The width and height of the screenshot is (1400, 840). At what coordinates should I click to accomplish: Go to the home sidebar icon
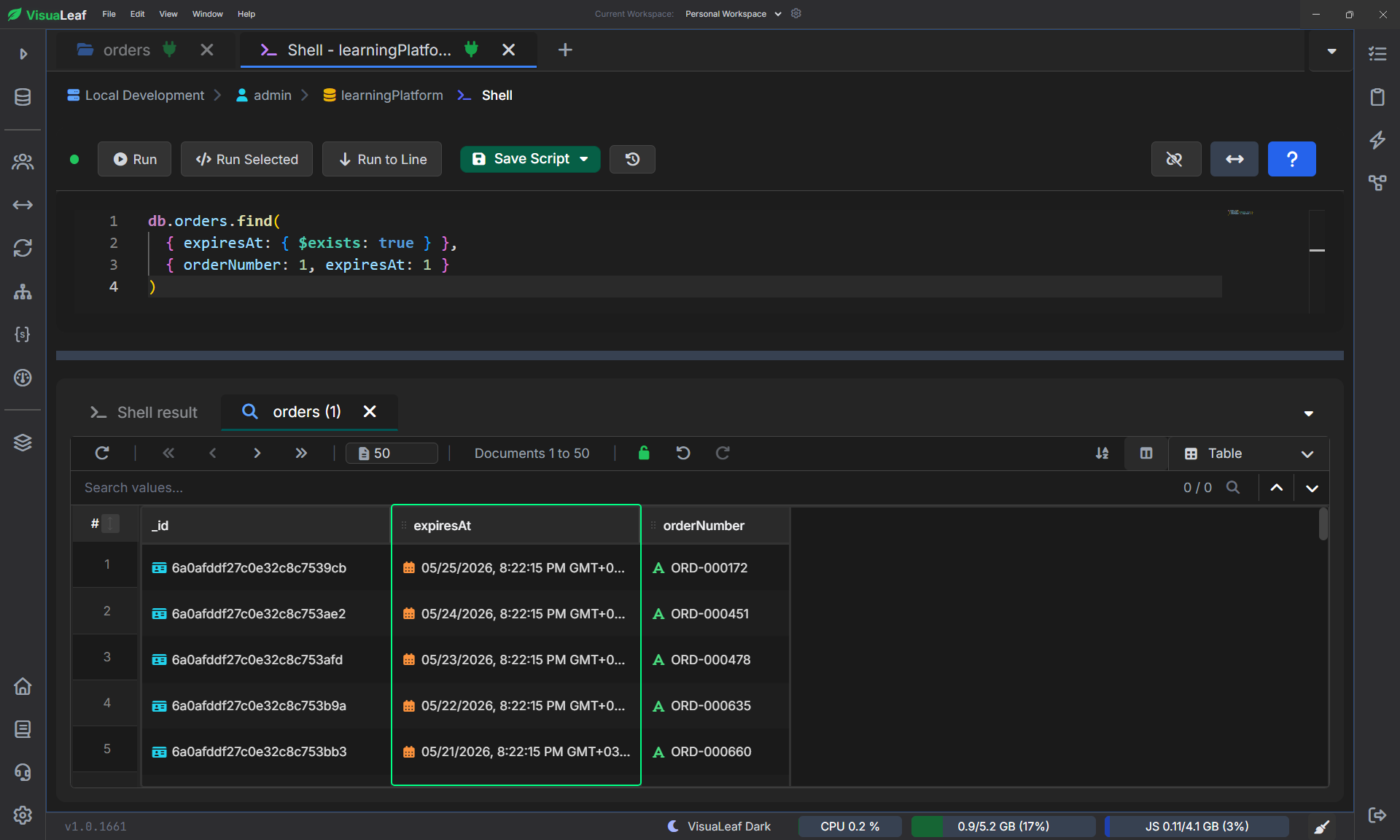[x=23, y=686]
